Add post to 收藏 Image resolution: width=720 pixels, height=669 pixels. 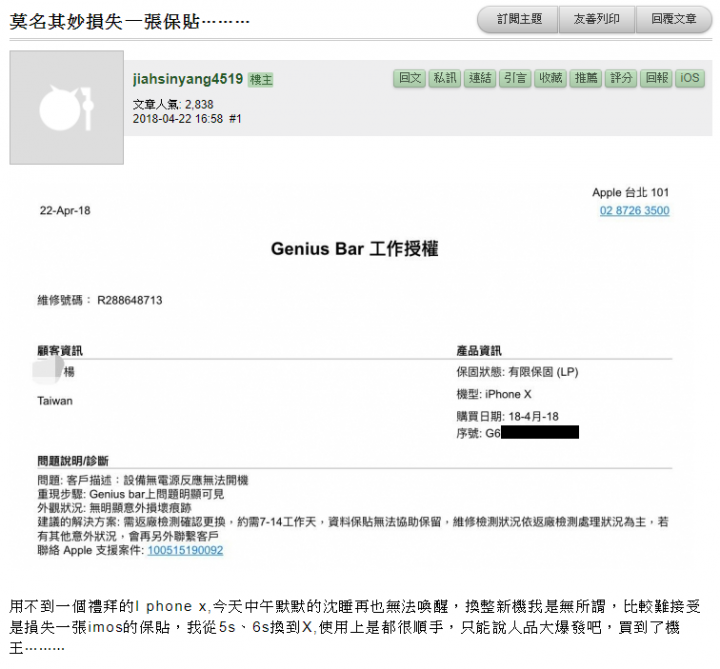click(x=550, y=78)
